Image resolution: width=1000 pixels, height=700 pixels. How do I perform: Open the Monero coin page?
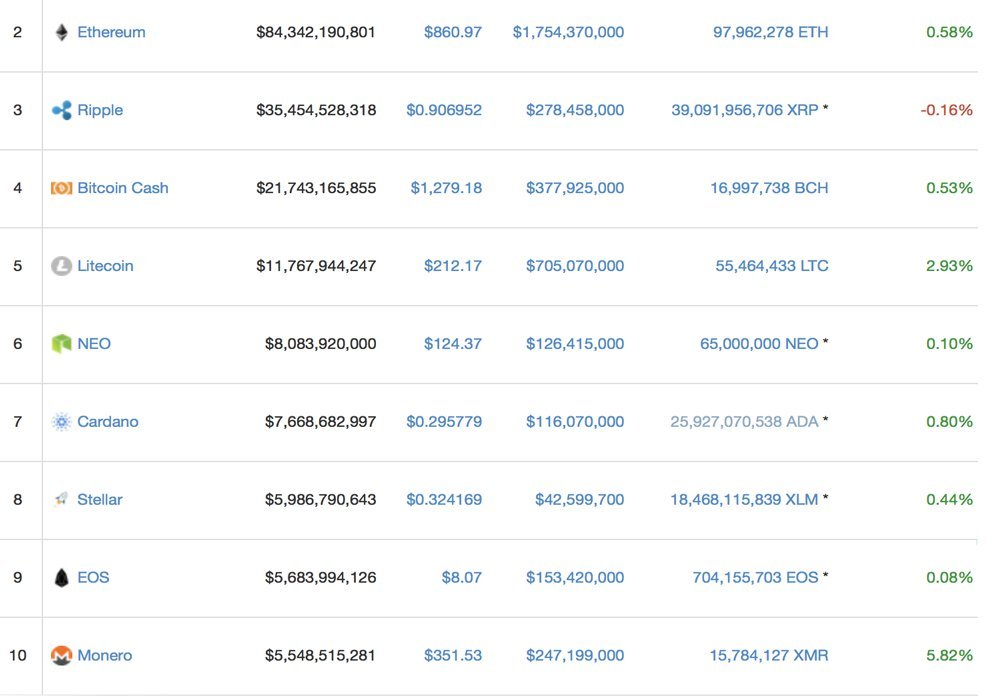pos(105,655)
